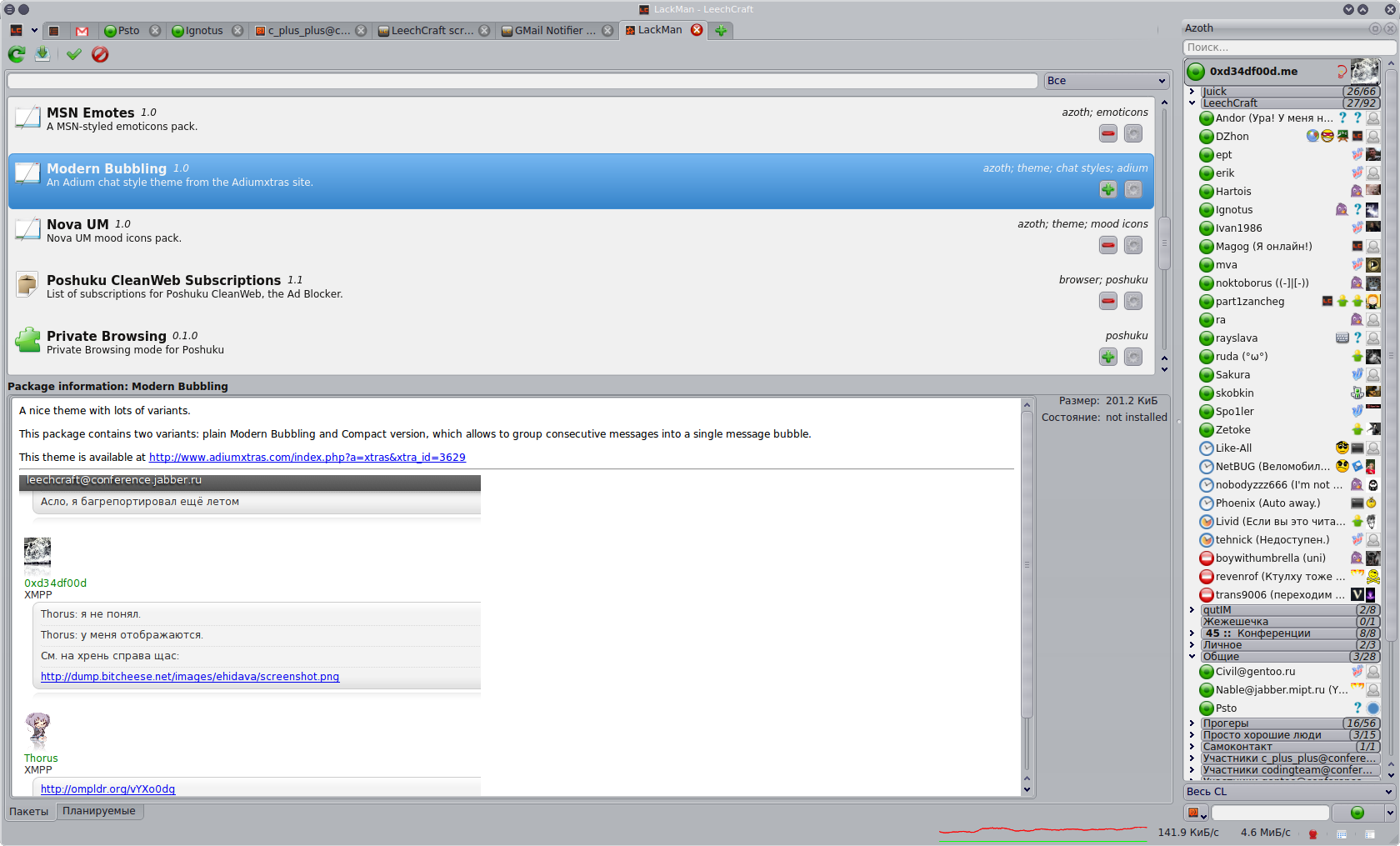The image size is (1400, 846).
Task: Remove the Nova UM package
Action: [x=1108, y=245]
